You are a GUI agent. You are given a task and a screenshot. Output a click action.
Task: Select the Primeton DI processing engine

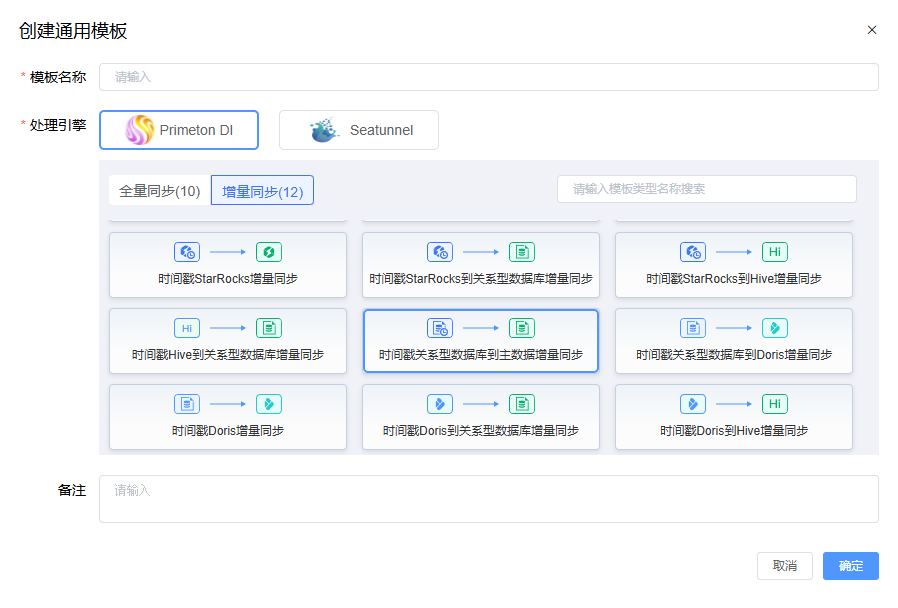point(178,129)
